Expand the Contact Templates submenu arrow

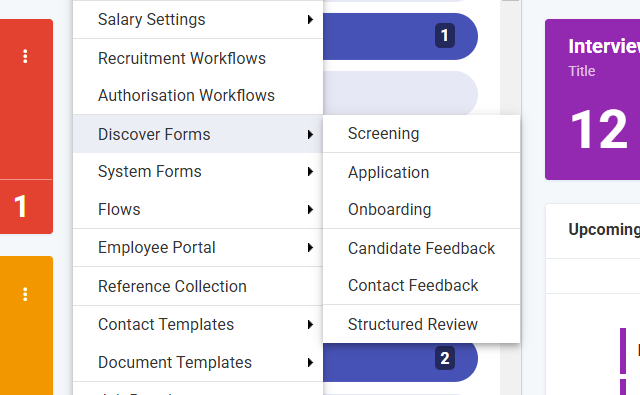point(310,324)
